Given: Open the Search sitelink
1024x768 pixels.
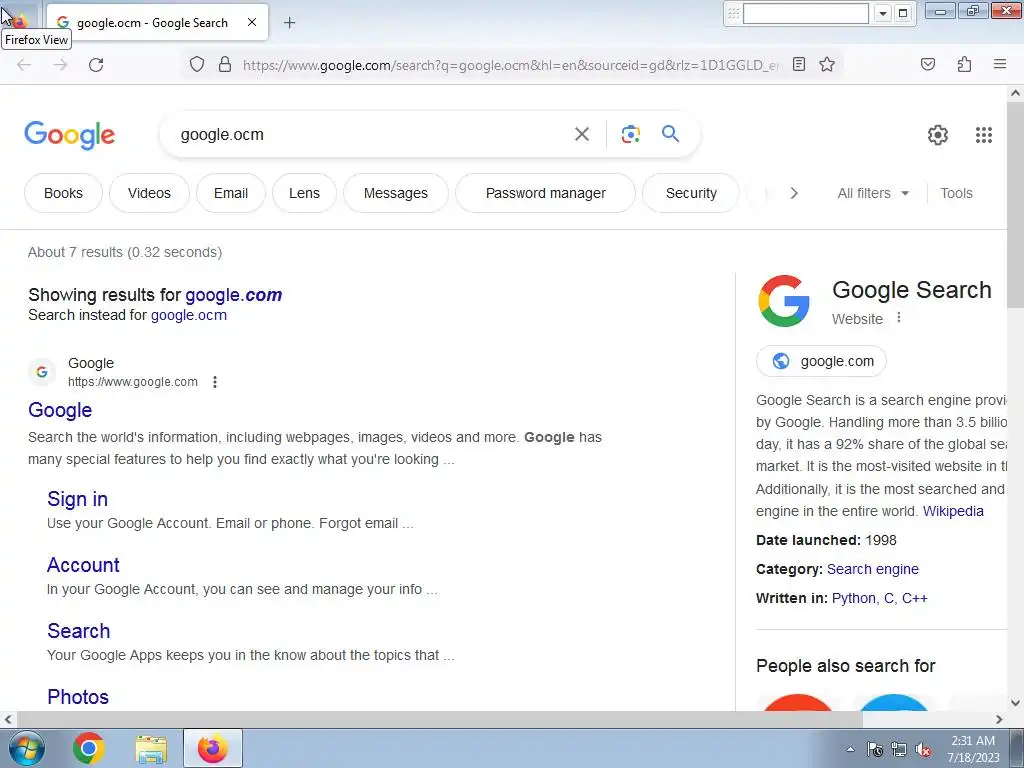Looking at the screenshot, I should pos(78,631).
